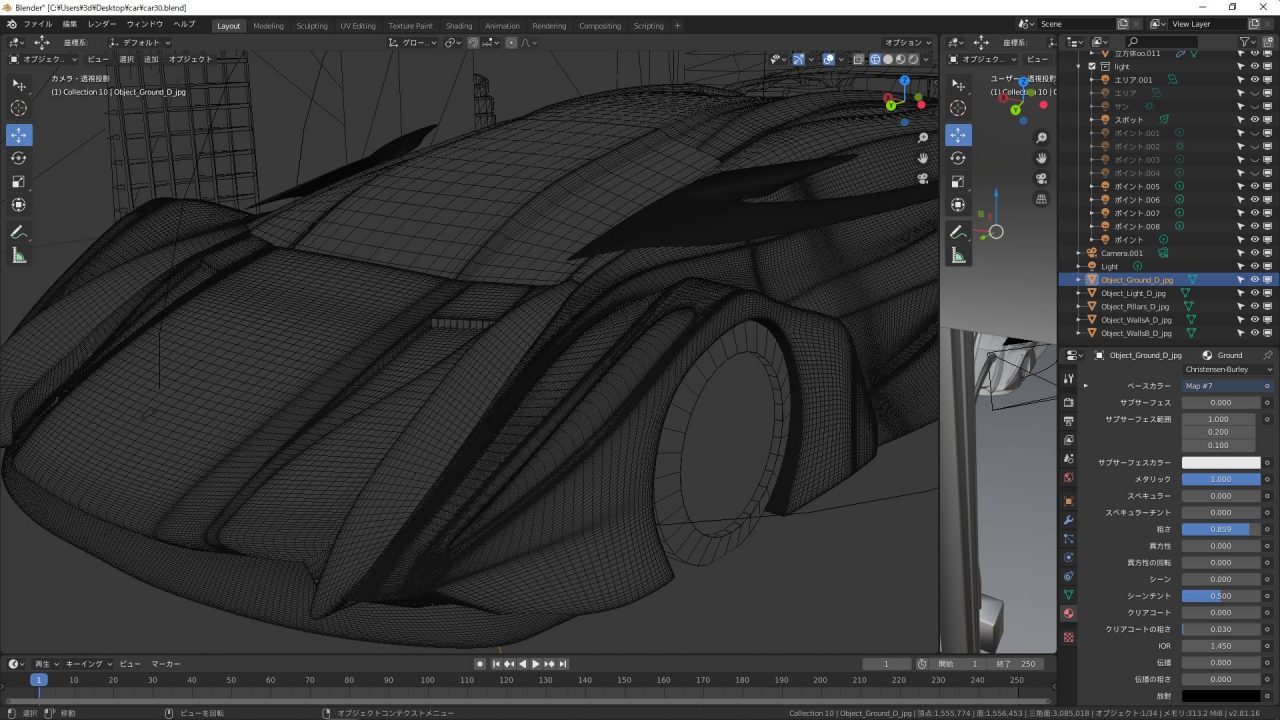The height and width of the screenshot is (720, 1280).
Task: Toggle auto keying record button in timeline
Action: 480,664
